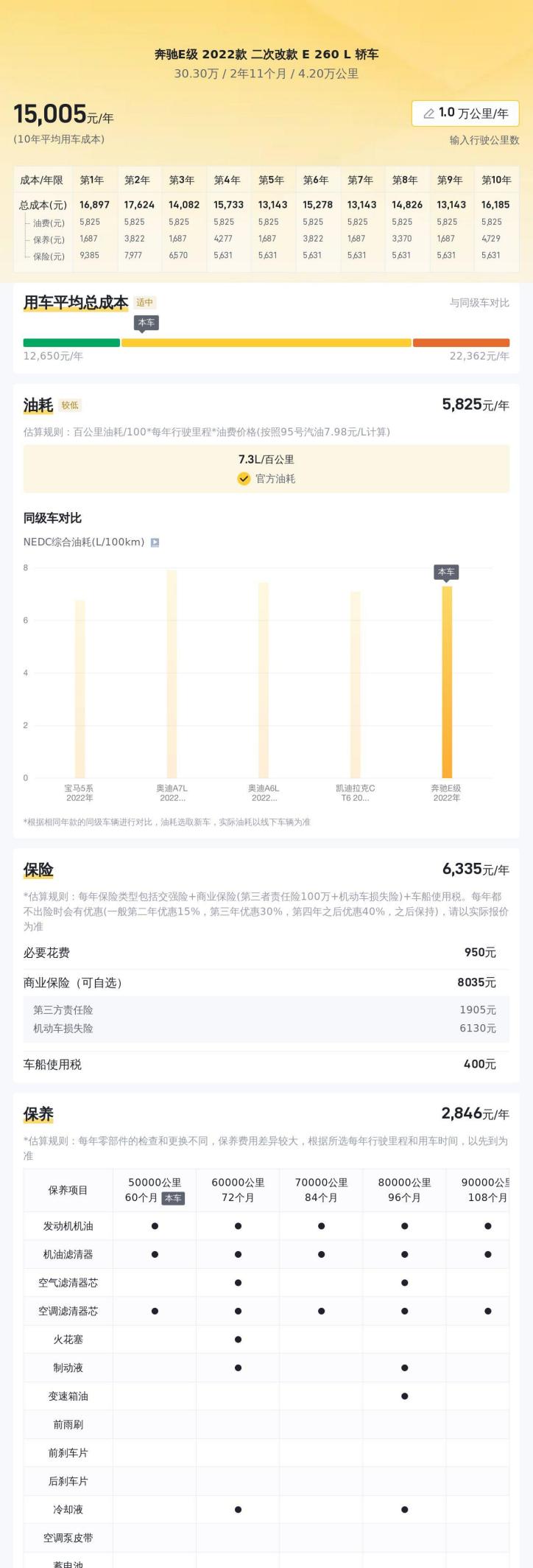Expand the 必要花费 insurance row
This screenshot has width=533, height=1568.
click(x=266, y=953)
